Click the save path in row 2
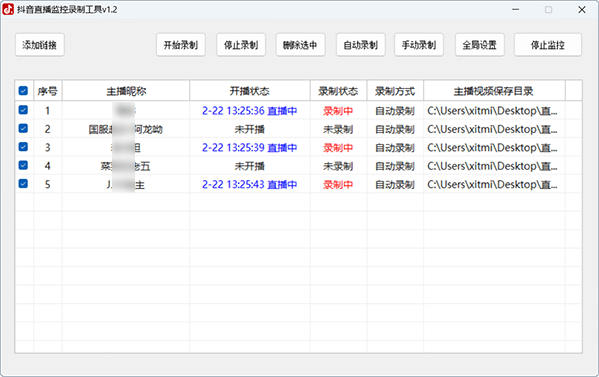Viewport: 599px width, 377px height. pyautogui.click(x=492, y=129)
